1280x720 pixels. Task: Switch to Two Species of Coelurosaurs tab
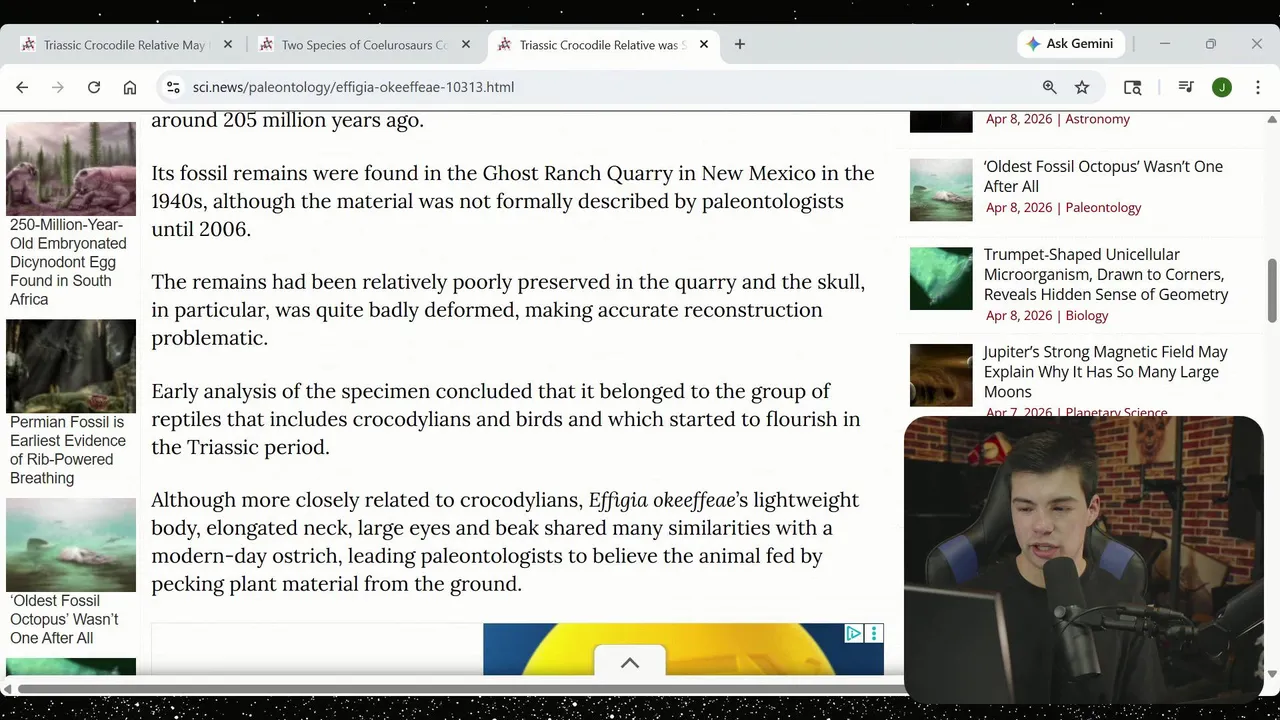click(x=363, y=45)
